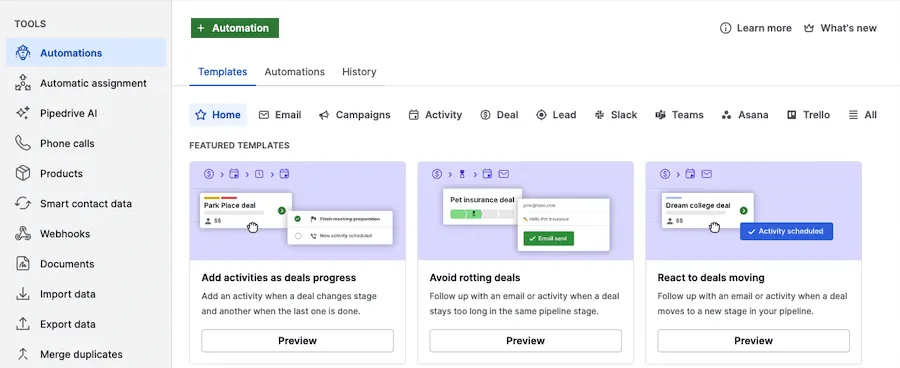Show All templates
This screenshot has height=368, width=900.
pyautogui.click(x=863, y=115)
